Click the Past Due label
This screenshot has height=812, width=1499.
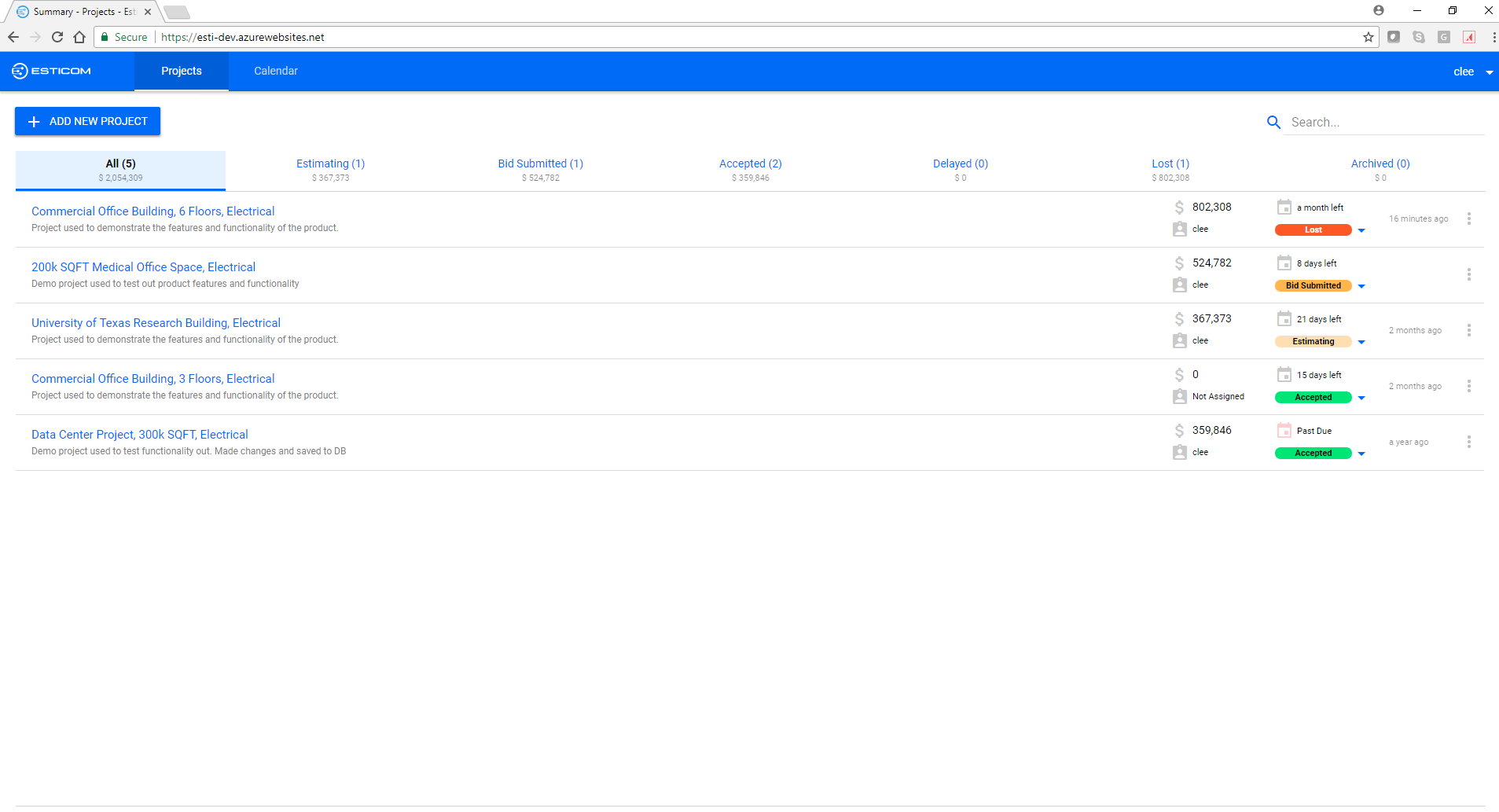(1313, 431)
